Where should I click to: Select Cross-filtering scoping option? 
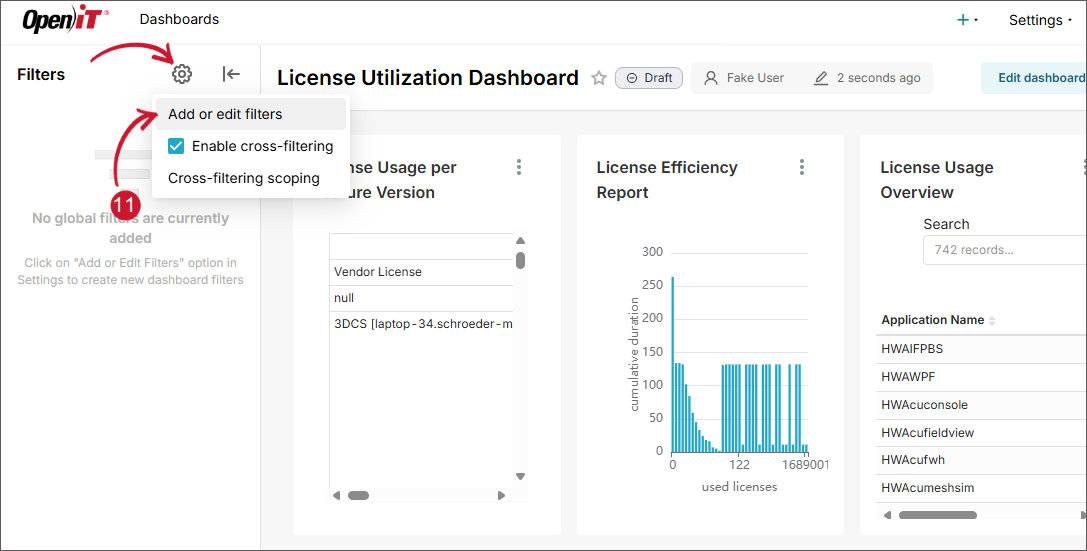[x=244, y=178]
